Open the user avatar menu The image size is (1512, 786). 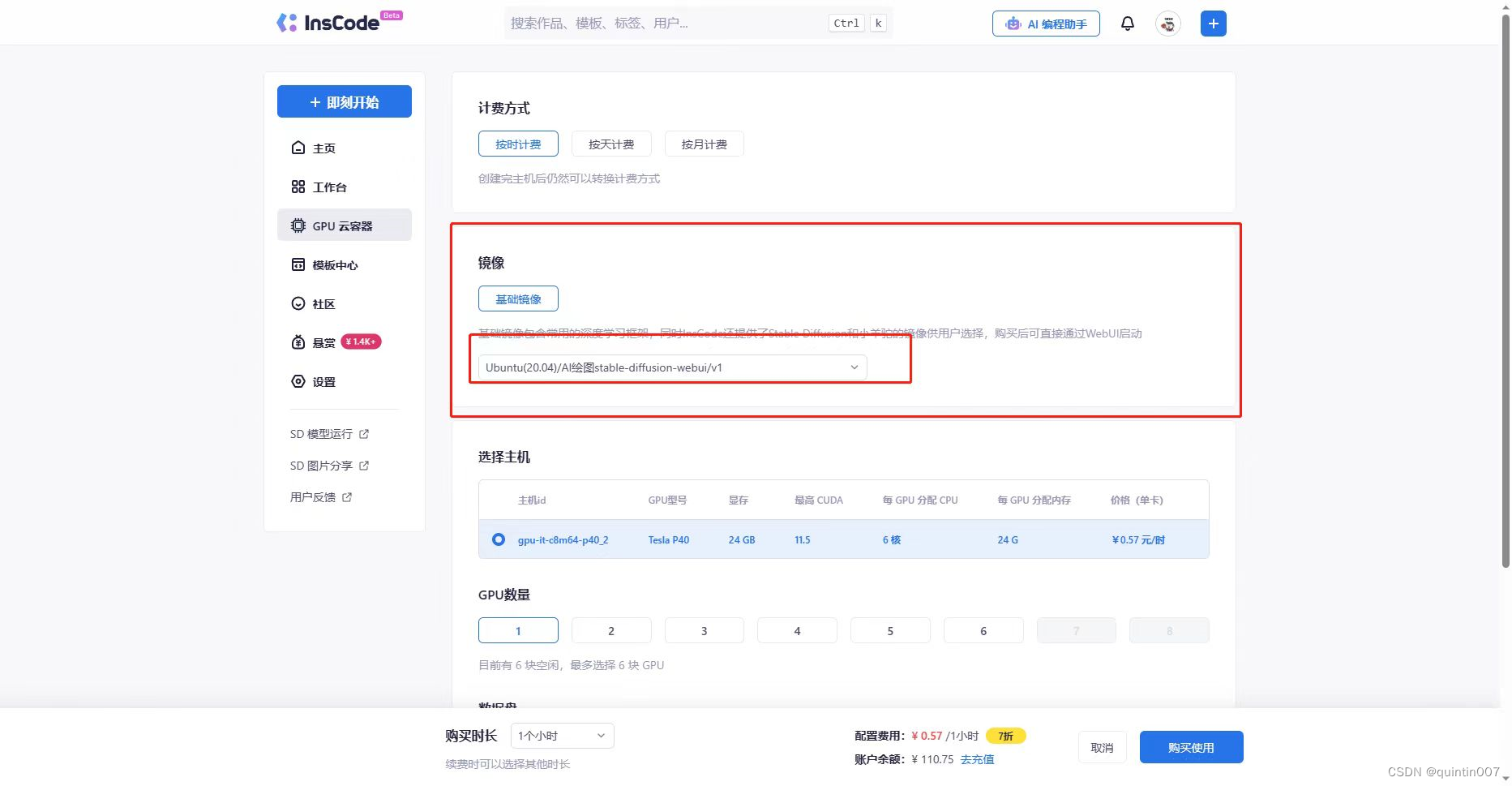click(1167, 24)
